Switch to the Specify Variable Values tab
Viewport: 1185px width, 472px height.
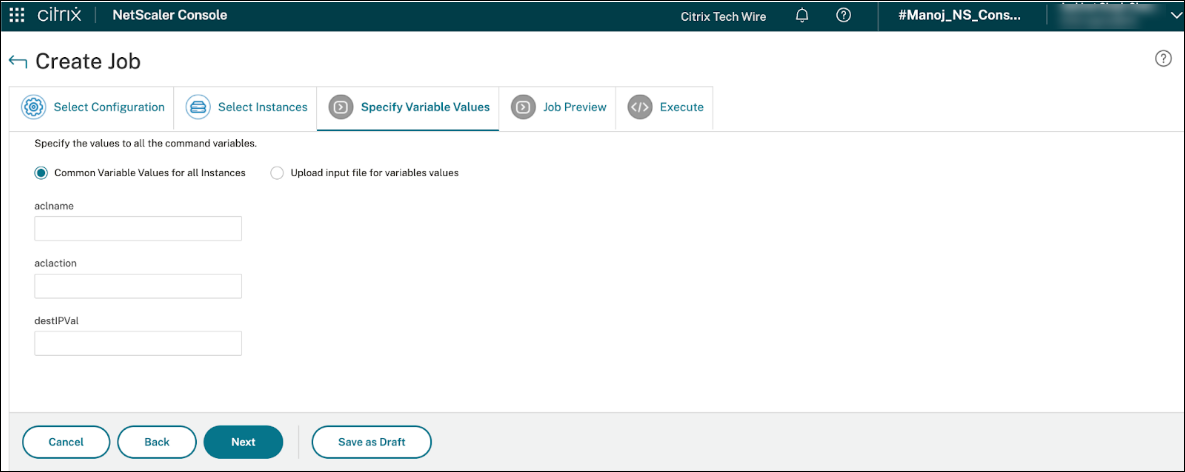(424, 107)
